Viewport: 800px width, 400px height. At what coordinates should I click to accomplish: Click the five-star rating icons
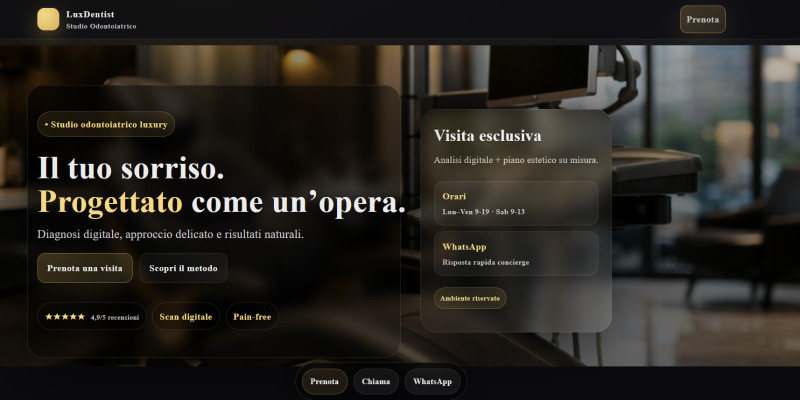pyautogui.click(x=65, y=317)
